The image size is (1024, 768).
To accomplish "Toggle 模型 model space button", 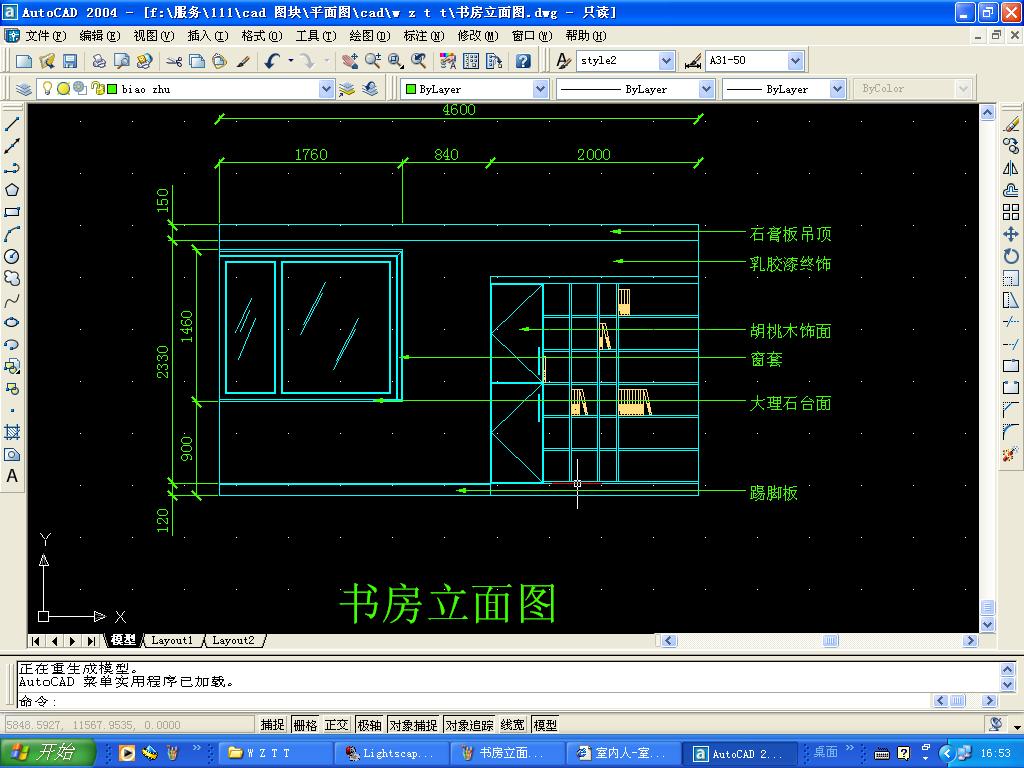I will click(x=545, y=725).
